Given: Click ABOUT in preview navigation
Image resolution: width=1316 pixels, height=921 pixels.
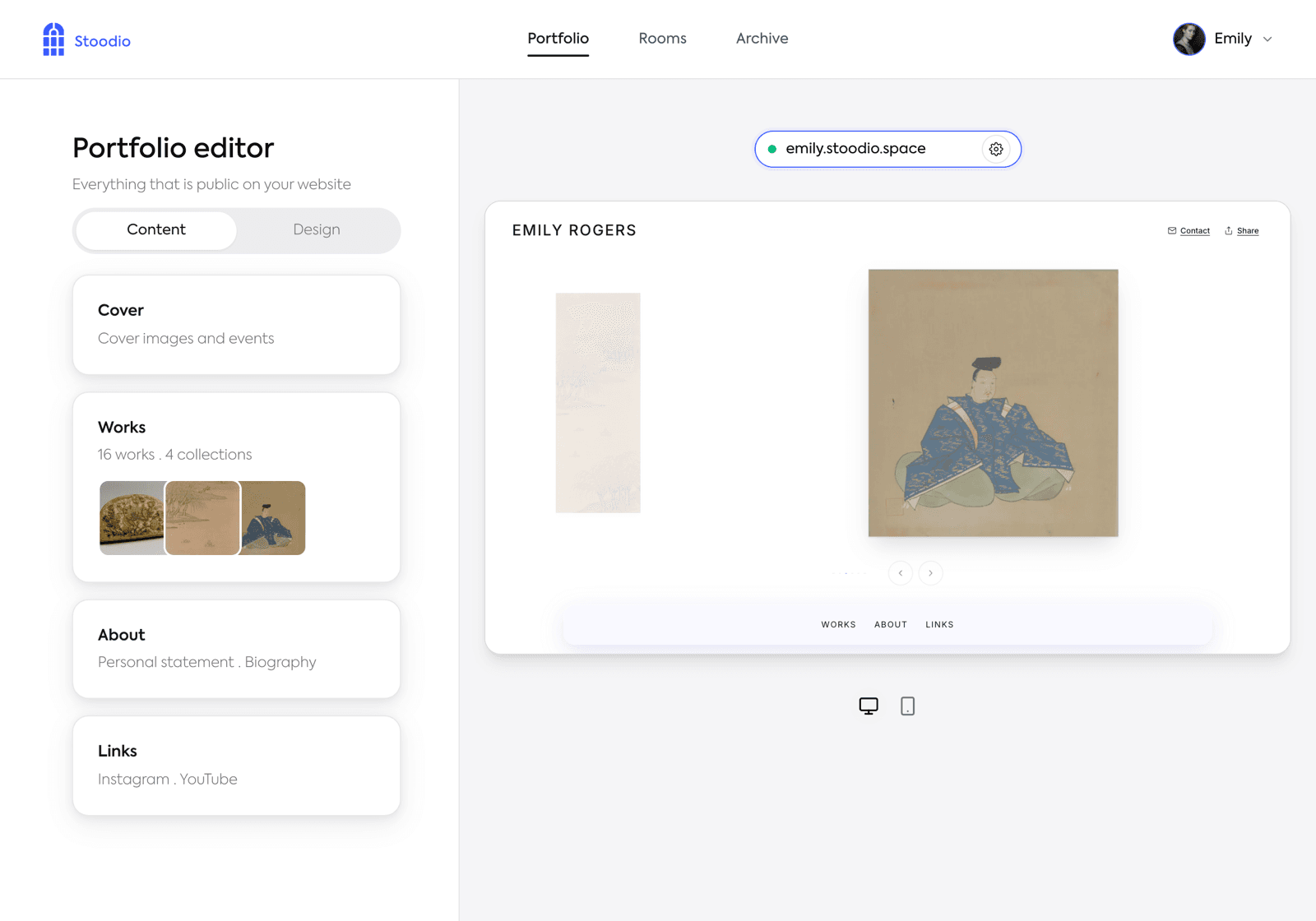Looking at the screenshot, I should (x=891, y=625).
